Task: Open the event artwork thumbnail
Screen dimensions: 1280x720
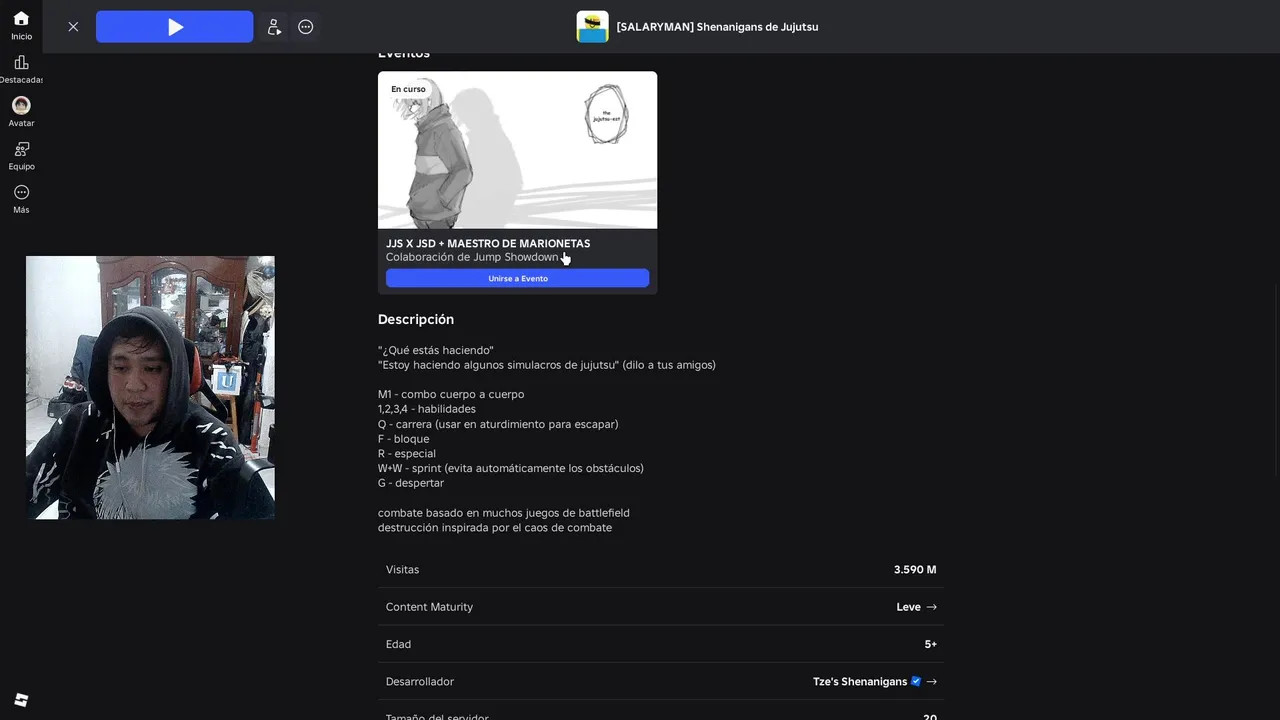Action: [518, 150]
